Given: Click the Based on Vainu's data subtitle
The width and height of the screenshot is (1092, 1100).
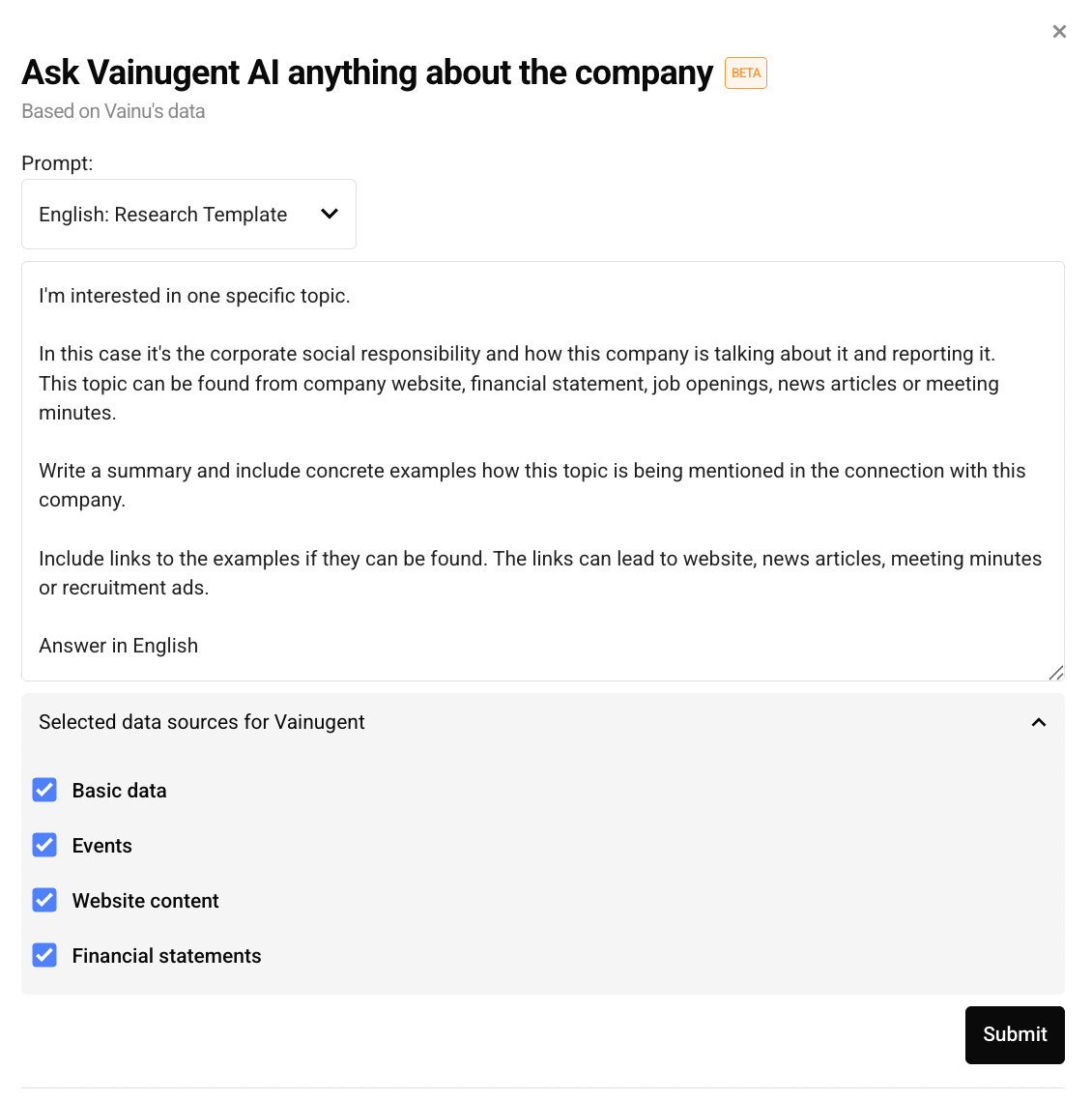Looking at the screenshot, I should click(x=113, y=111).
